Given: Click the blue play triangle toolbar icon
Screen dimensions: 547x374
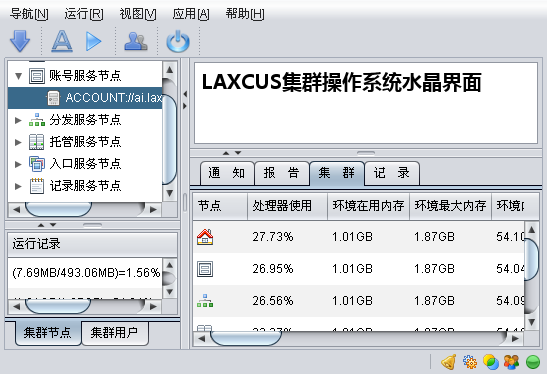Looking at the screenshot, I should point(93,41).
